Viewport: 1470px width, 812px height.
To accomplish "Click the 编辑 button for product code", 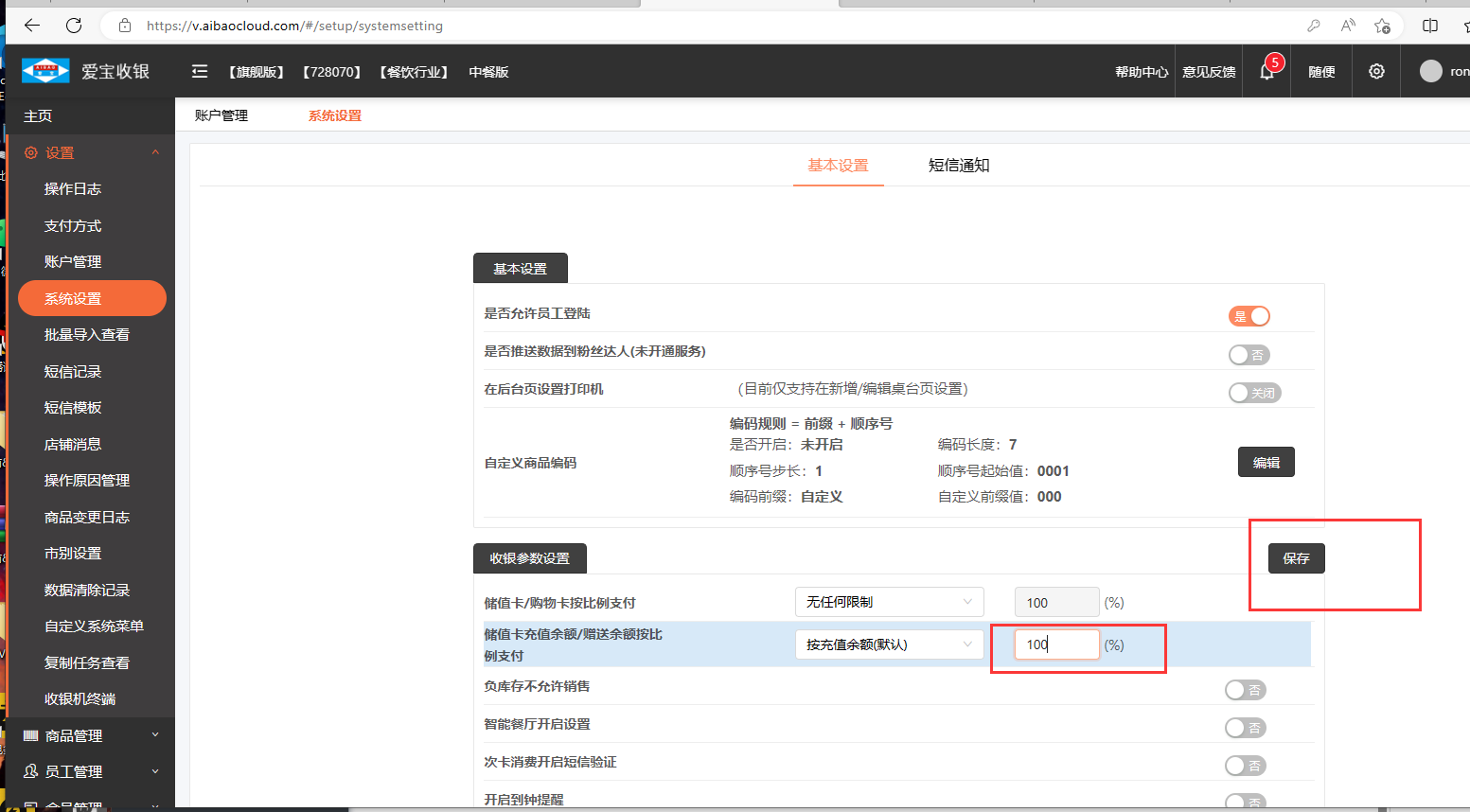I will (x=1266, y=462).
